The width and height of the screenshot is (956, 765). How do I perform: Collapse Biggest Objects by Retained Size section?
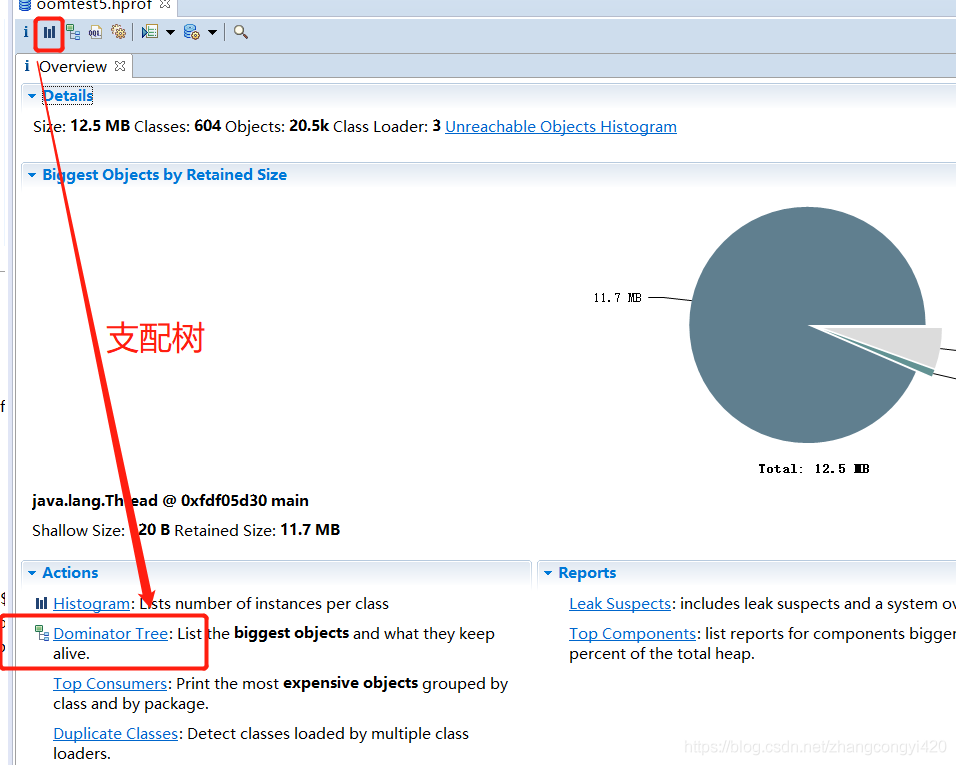pos(32,175)
